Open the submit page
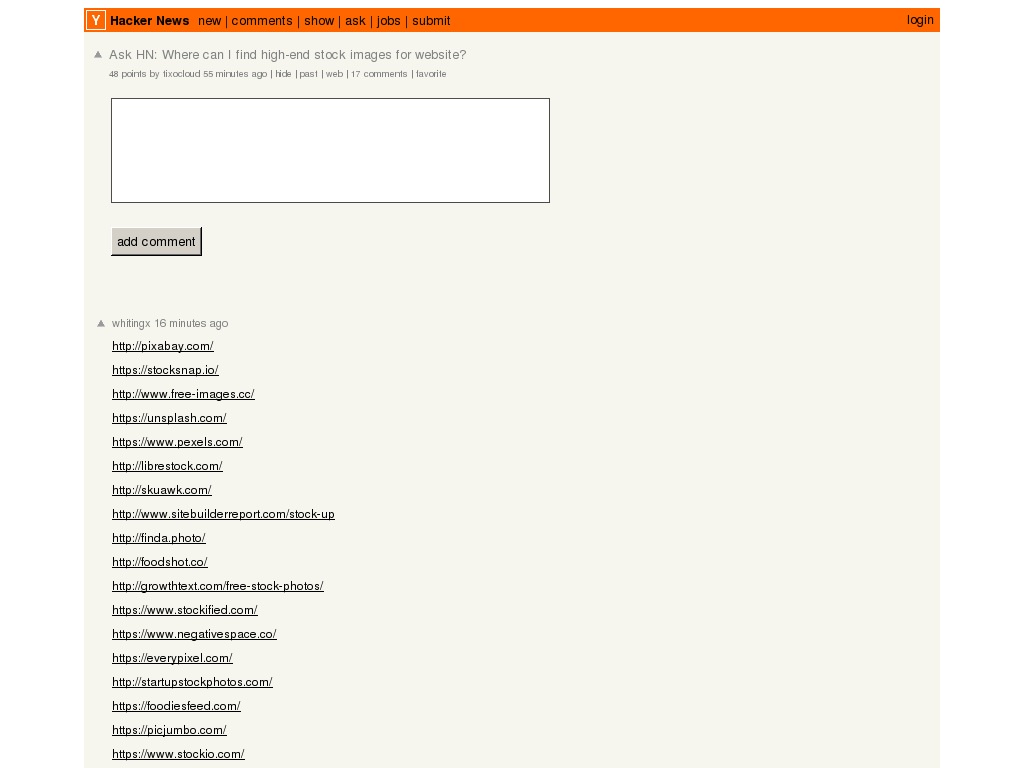Screen dimensions: 1024x768 pyautogui.click(x=431, y=21)
